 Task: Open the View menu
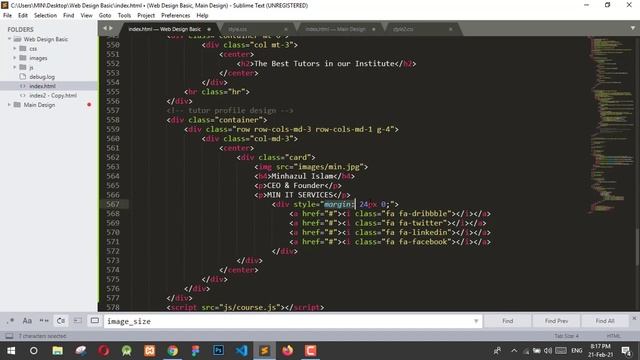tap(86, 16)
